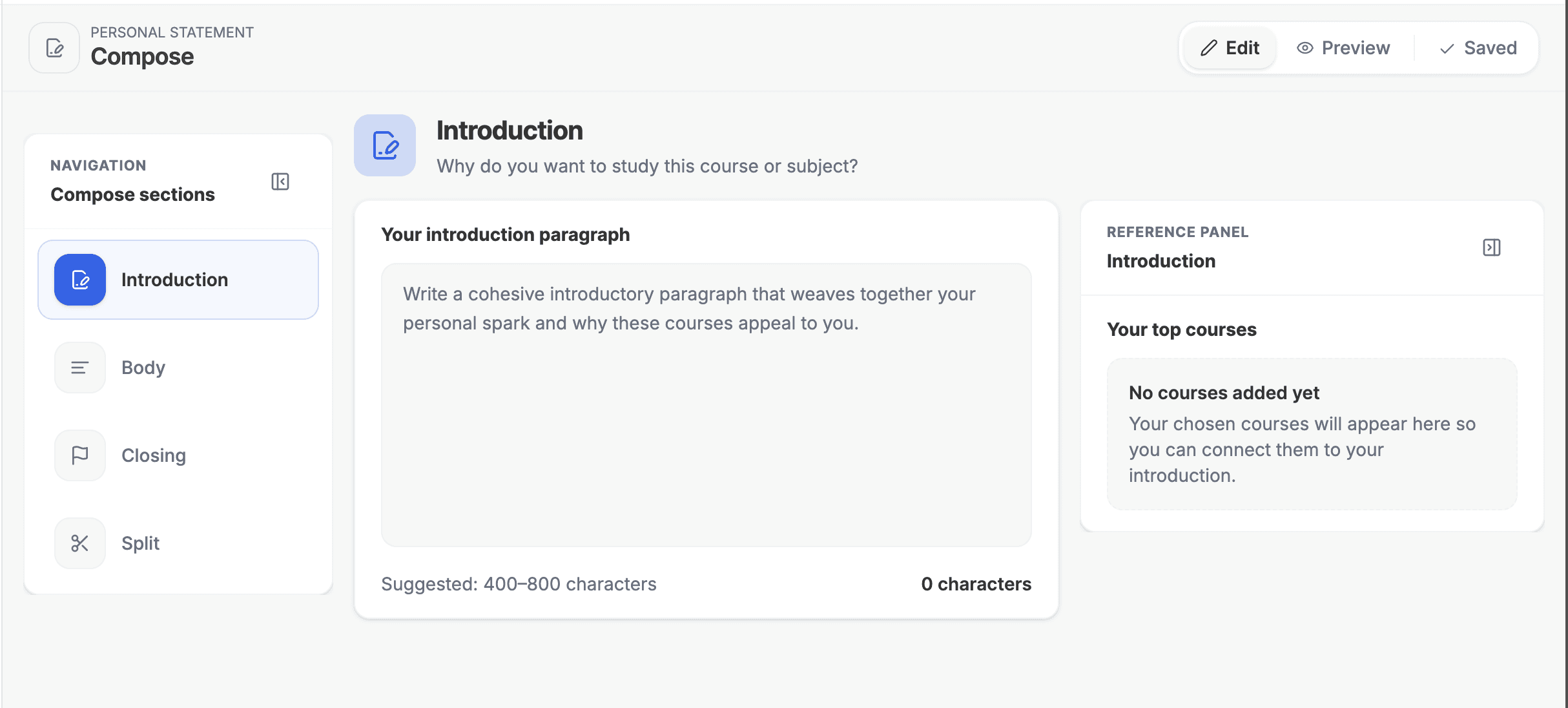
Task: Click the Split section scissors icon
Action: point(80,543)
